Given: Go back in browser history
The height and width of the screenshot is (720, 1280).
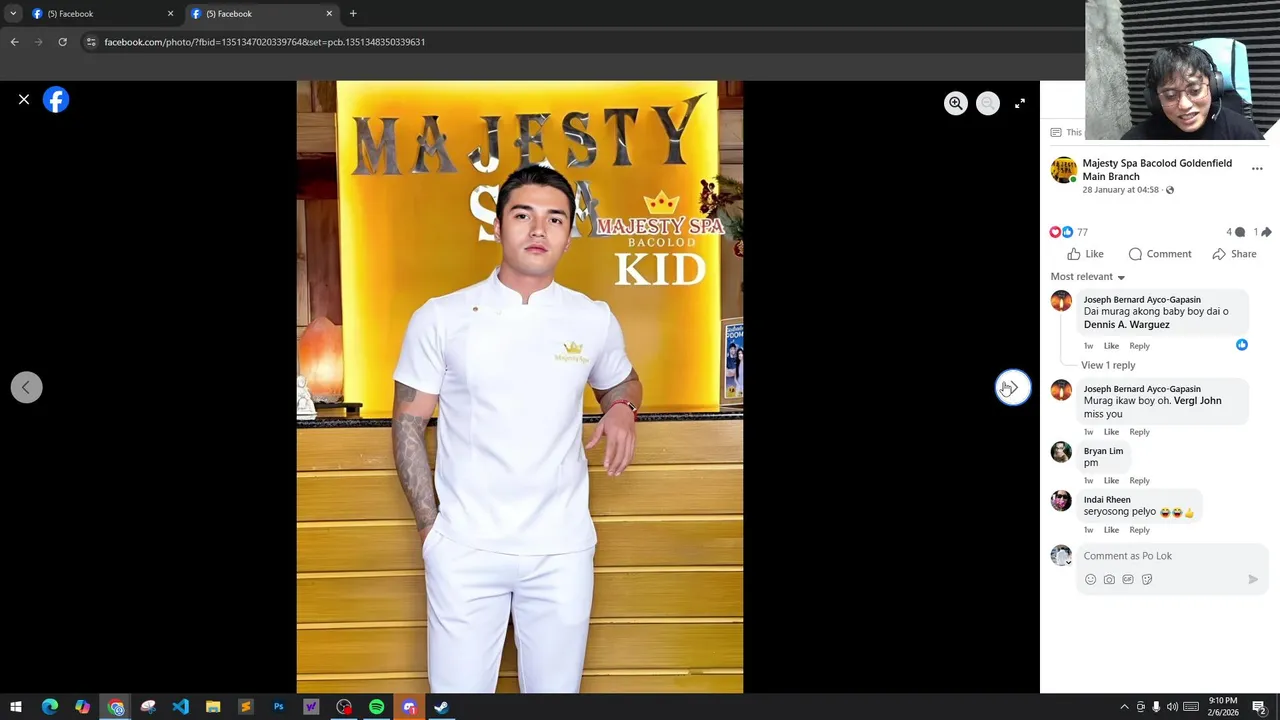Looking at the screenshot, I should coord(14,42).
